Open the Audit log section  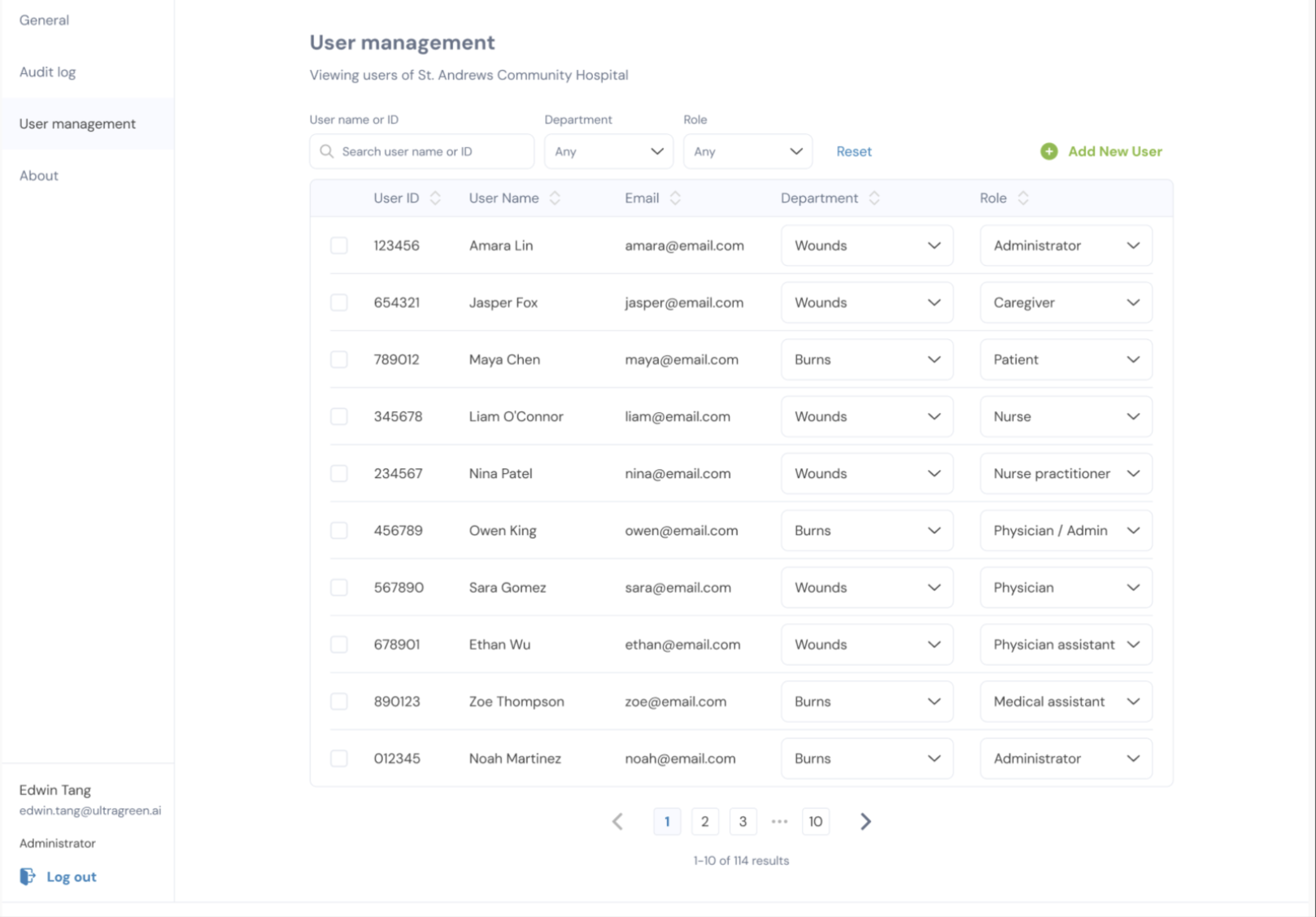(48, 72)
